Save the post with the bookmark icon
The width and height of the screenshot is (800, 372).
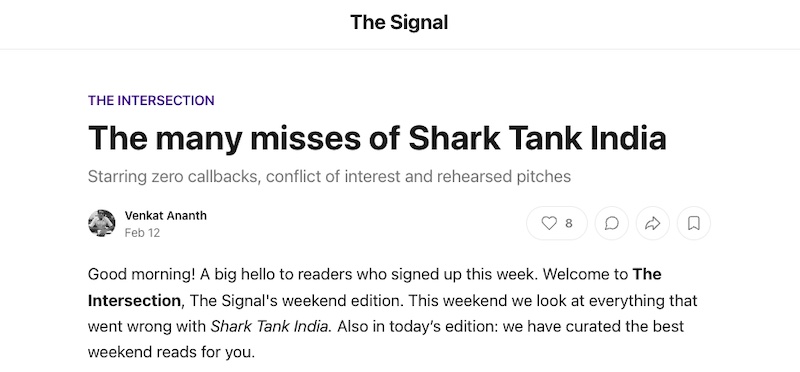coord(693,223)
